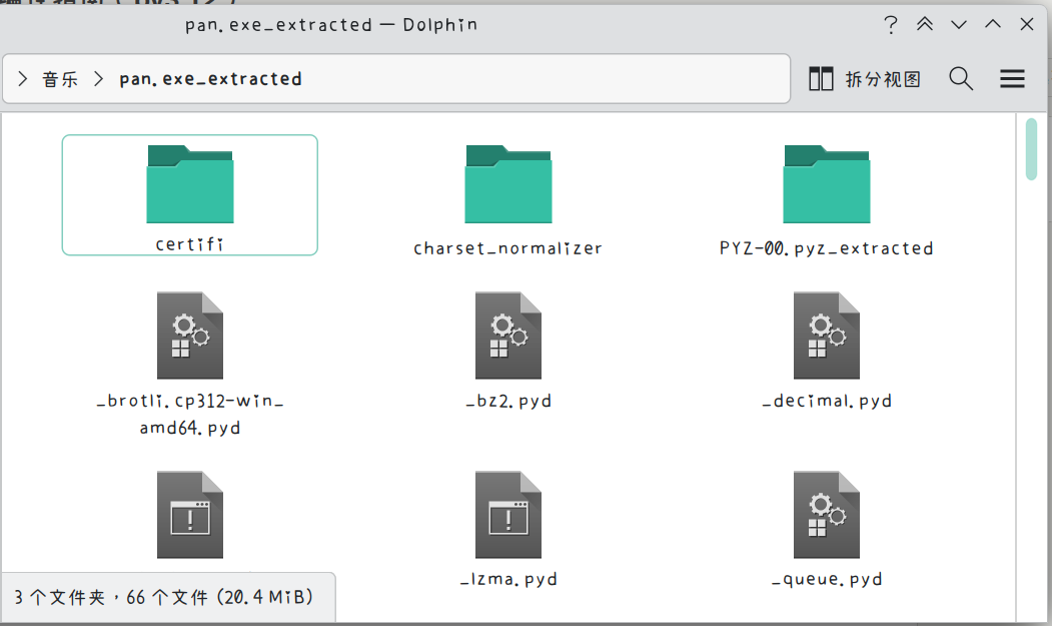Select the _bz2.pyd file icon
This screenshot has width=1052, height=626.
[x=508, y=336]
